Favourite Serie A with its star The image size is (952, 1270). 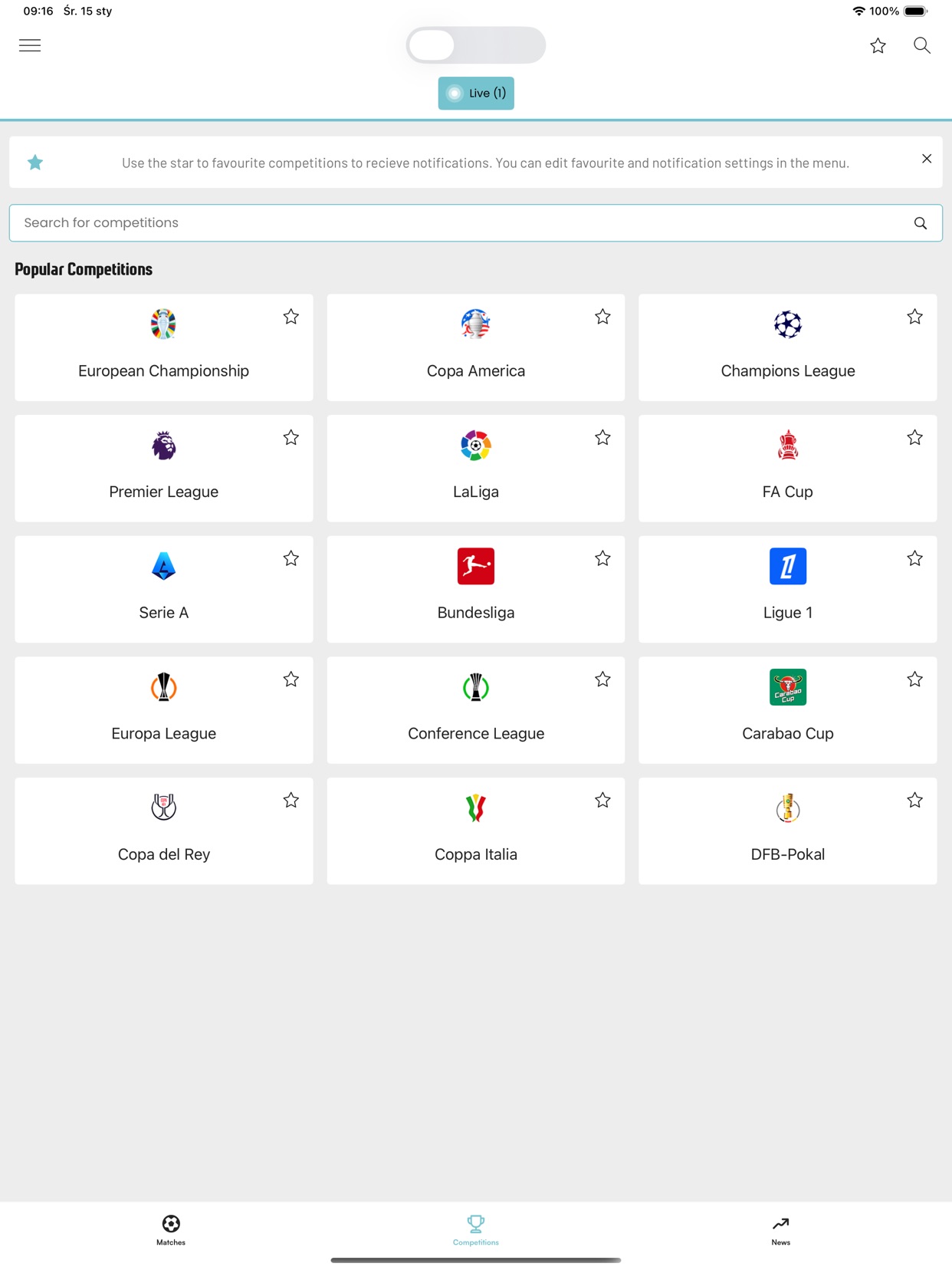[291, 559]
